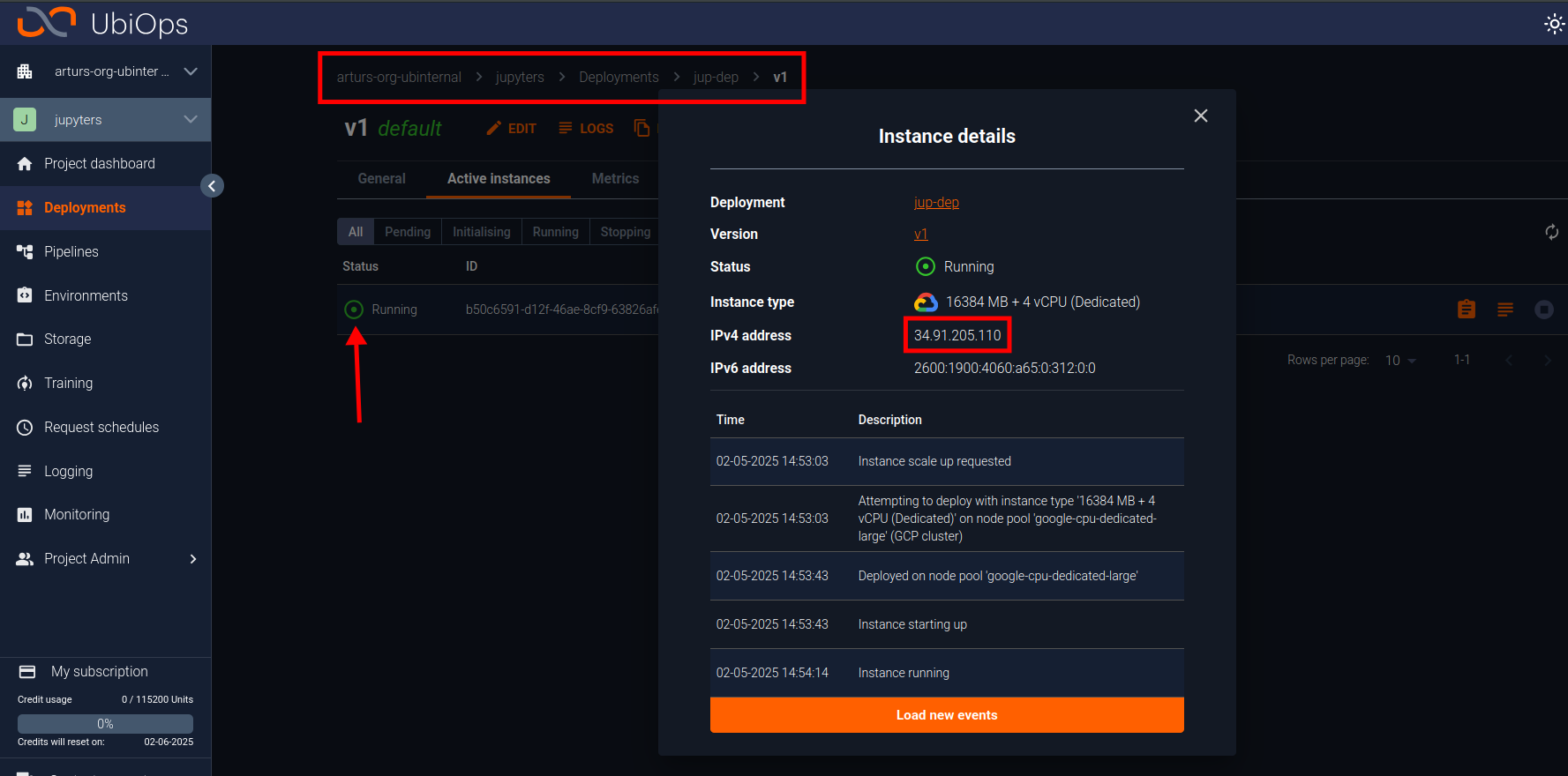Switch to Active instances tab

[x=499, y=179]
